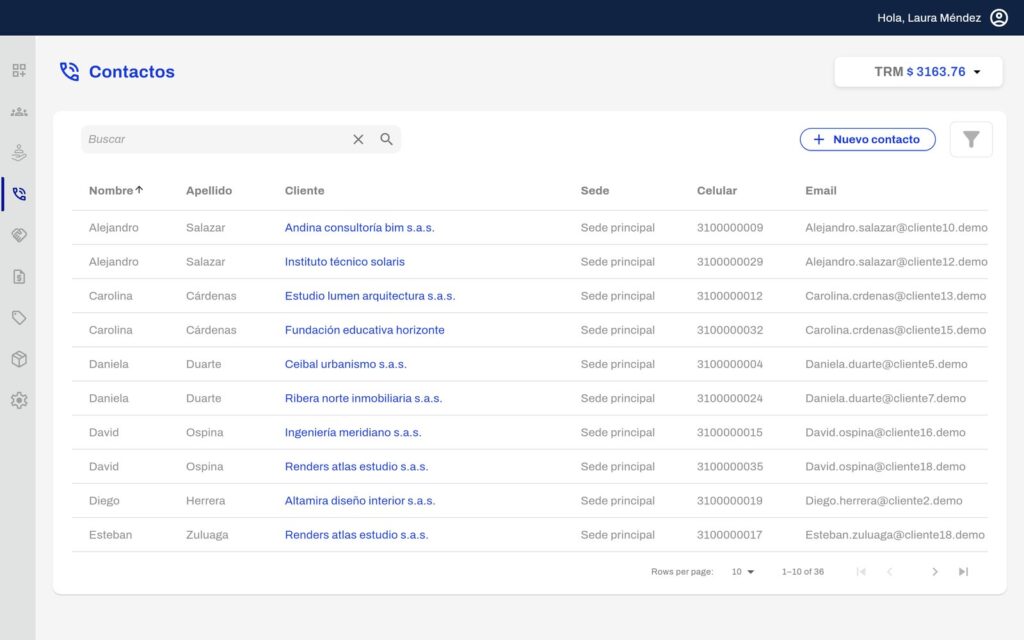The image size is (1024, 640).
Task: Open the groups people icon in sidebar
Action: (x=19, y=112)
